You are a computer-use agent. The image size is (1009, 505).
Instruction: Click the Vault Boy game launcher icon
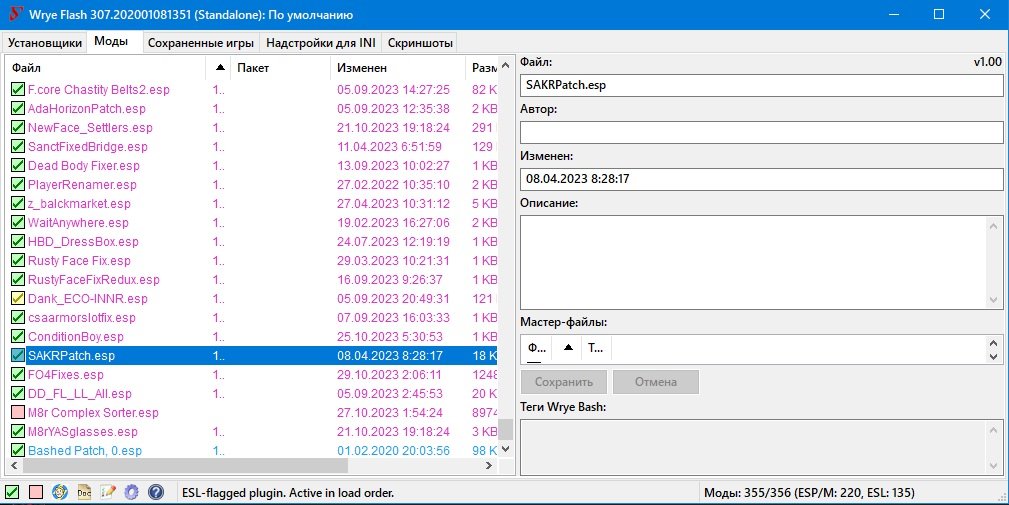pyautogui.click(x=60, y=492)
